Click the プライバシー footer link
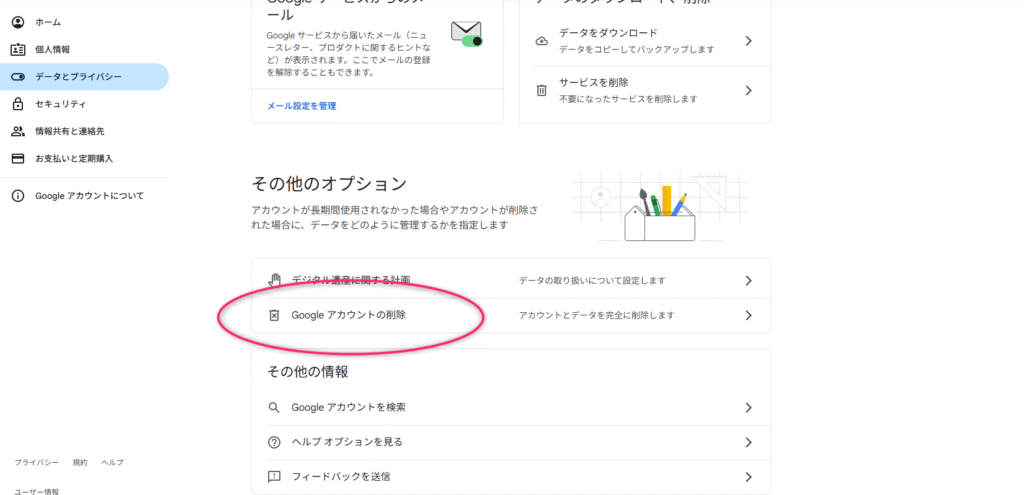The height and width of the screenshot is (495, 1024). pyautogui.click(x=37, y=462)
